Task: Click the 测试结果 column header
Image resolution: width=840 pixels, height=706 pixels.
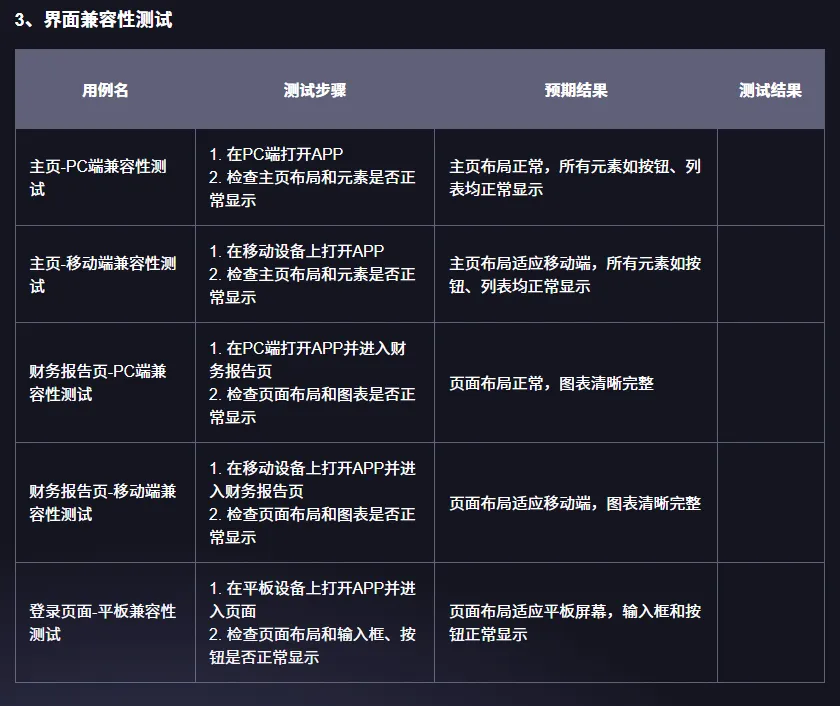Action: coord(770,90)
